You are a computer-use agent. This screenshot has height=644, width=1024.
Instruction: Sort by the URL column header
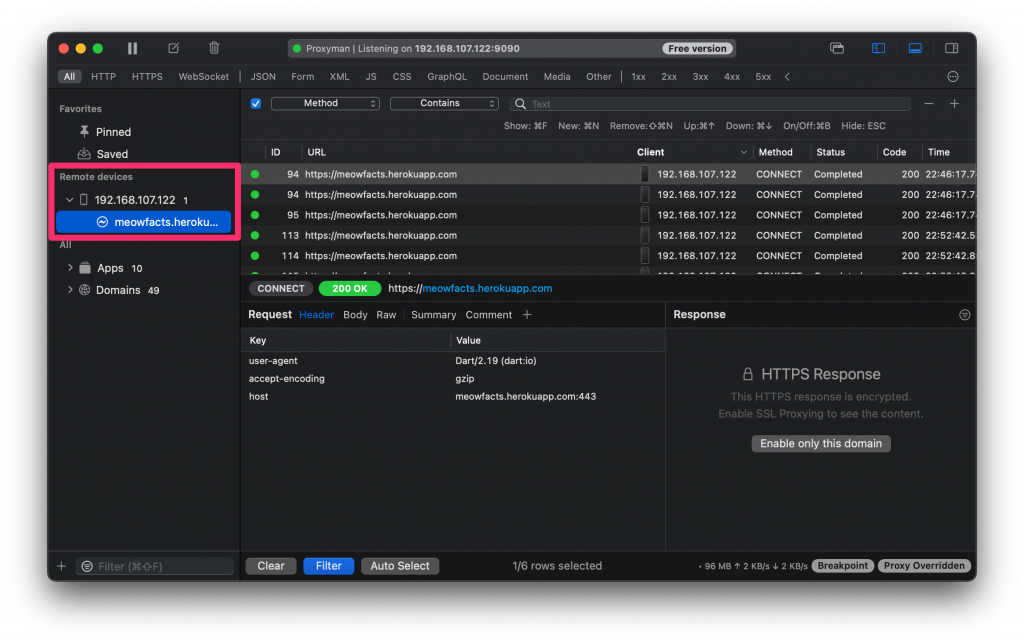click(x=317, y=152)
